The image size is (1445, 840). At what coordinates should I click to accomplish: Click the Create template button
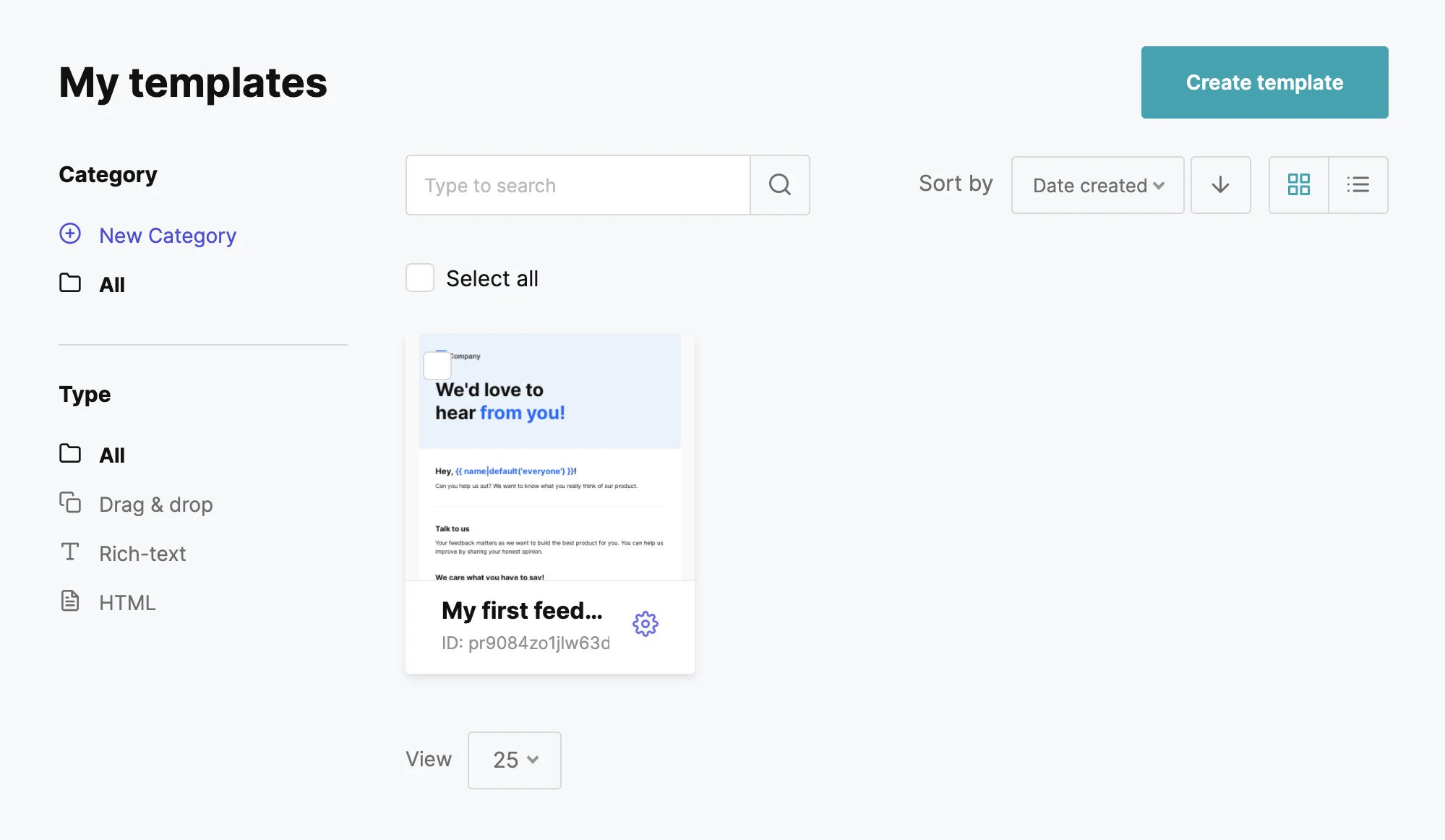click(x=1264, y=82)
